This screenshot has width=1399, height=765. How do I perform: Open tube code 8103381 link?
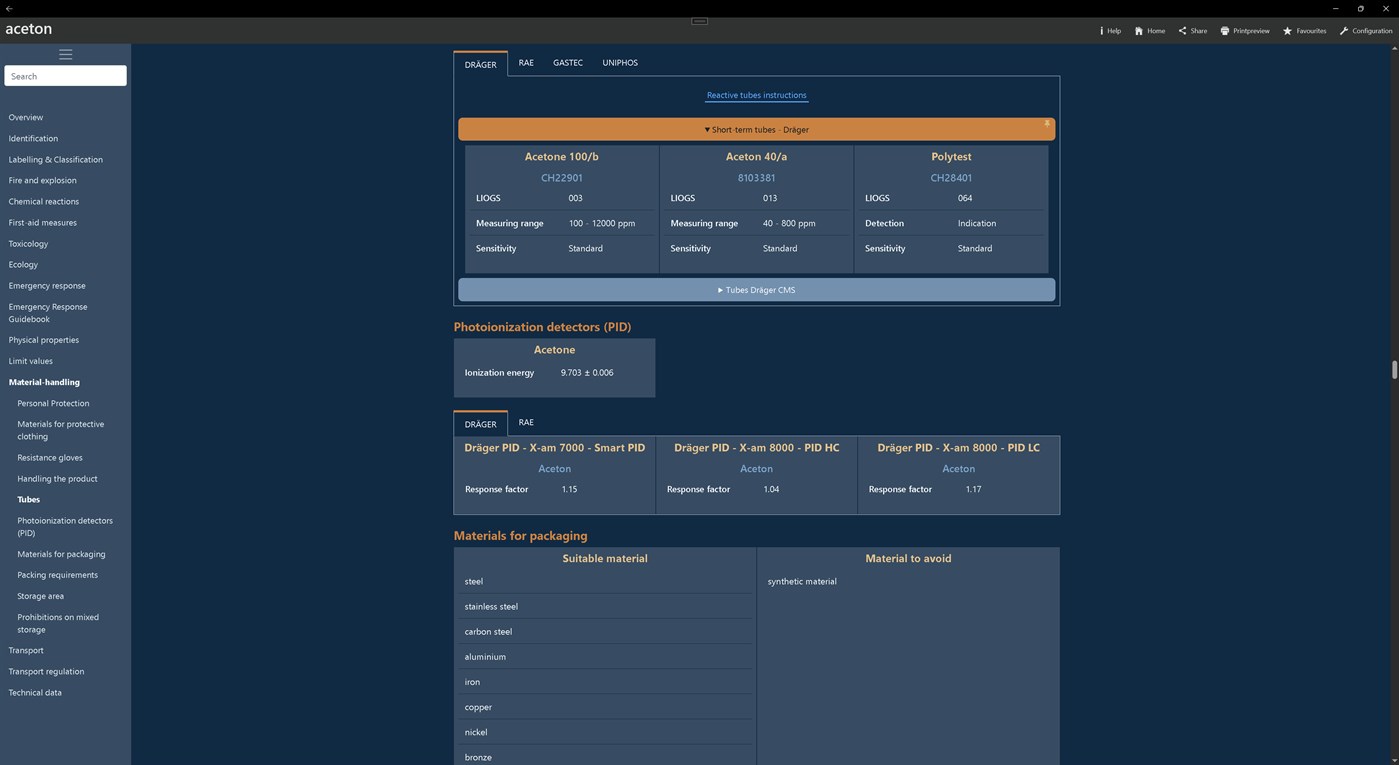click(x=756, y=178)
